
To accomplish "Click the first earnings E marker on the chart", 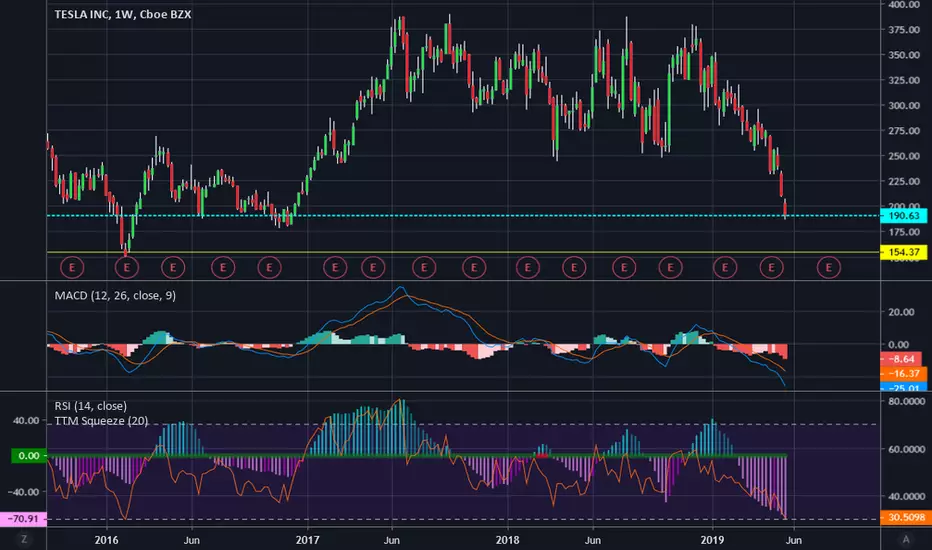I will click(x=72, y=268).
